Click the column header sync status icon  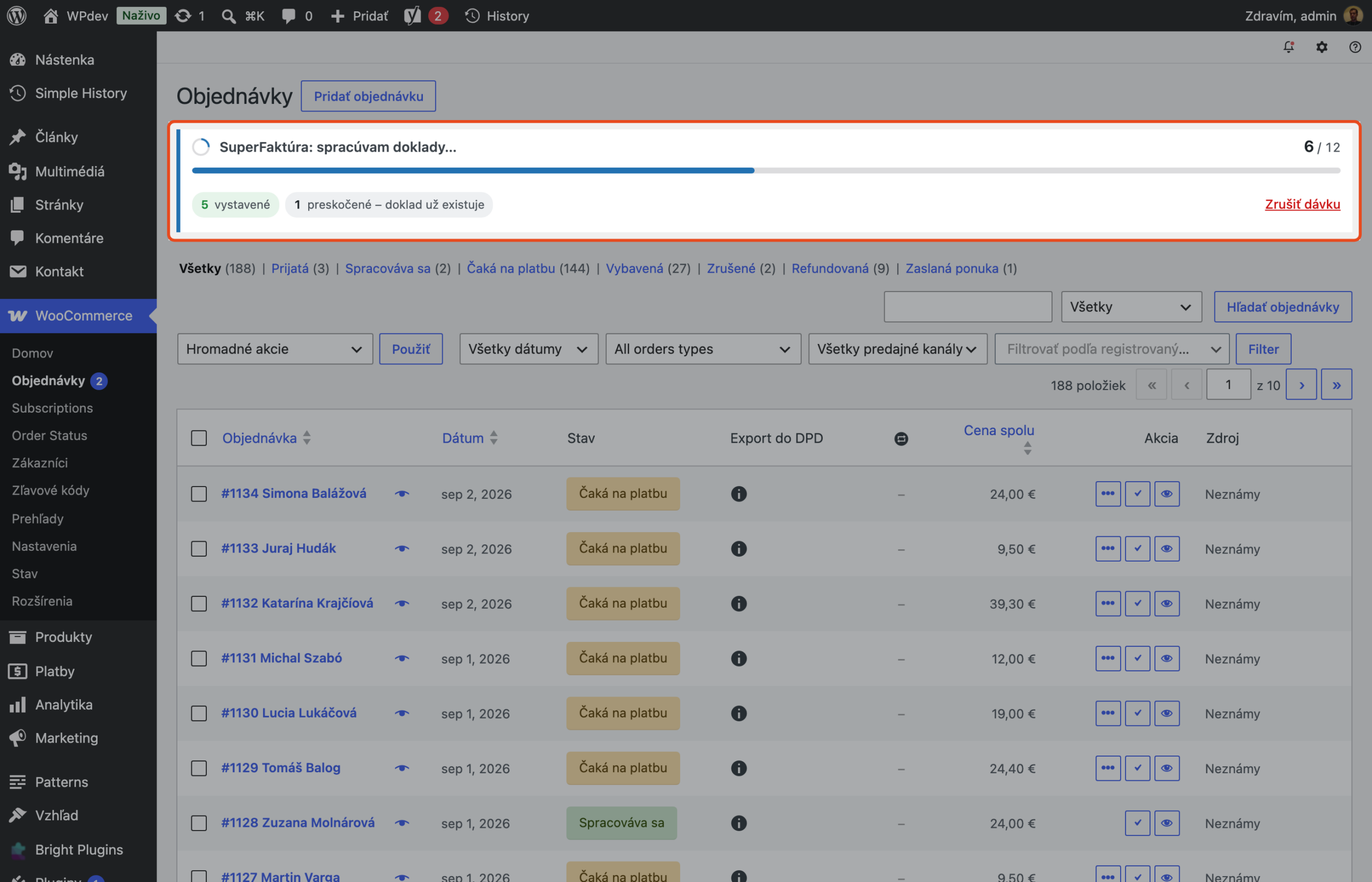[901, 439]
